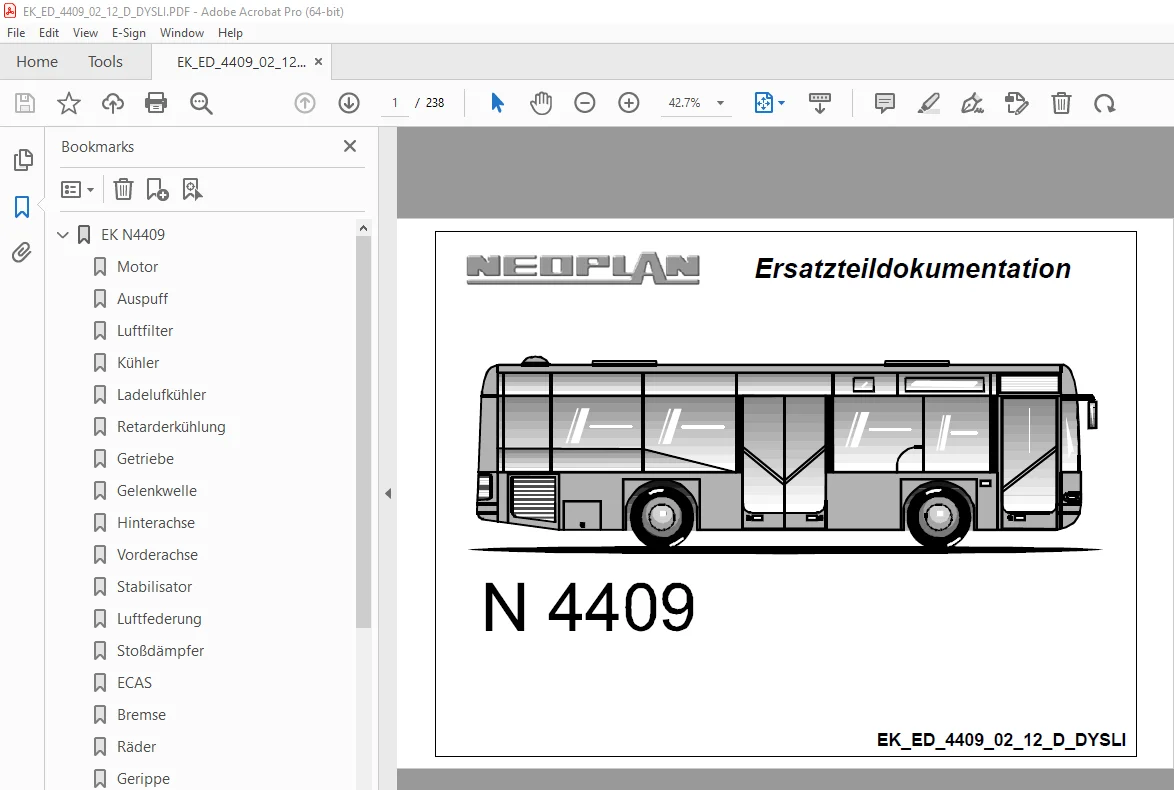Viewport: 1174px width, 790px height.
Task: Select the EK_ED_4409_02_12 document tab
Action: (241, 62)
